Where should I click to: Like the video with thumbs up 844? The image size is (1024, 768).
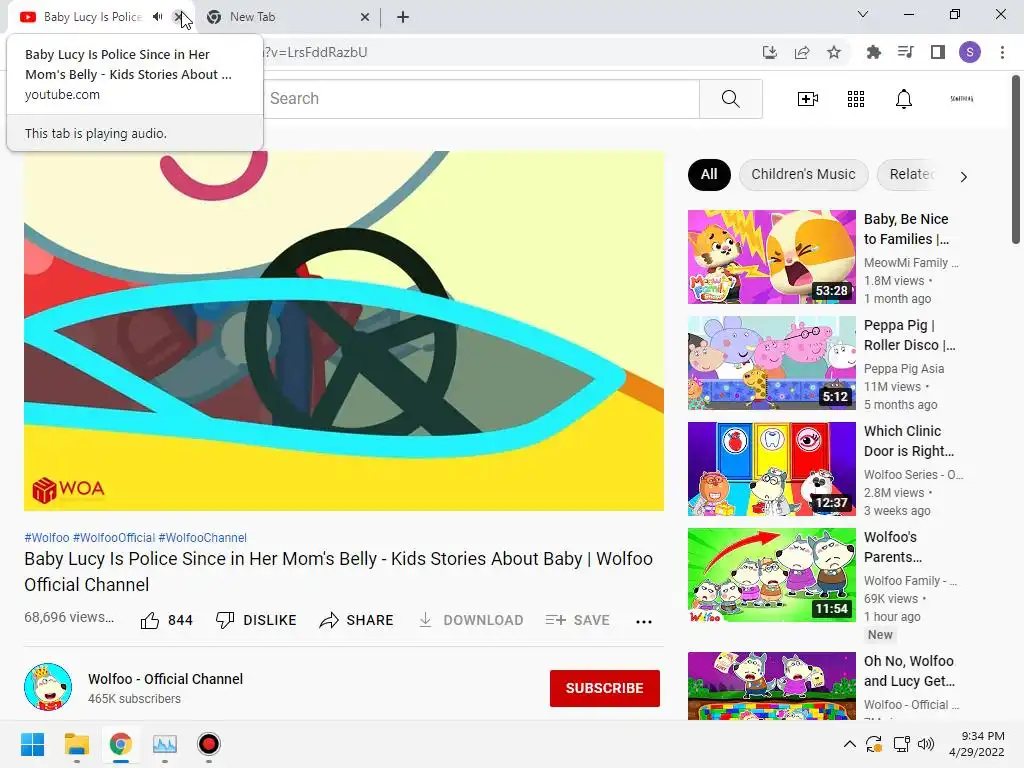(x=167, y=620)
